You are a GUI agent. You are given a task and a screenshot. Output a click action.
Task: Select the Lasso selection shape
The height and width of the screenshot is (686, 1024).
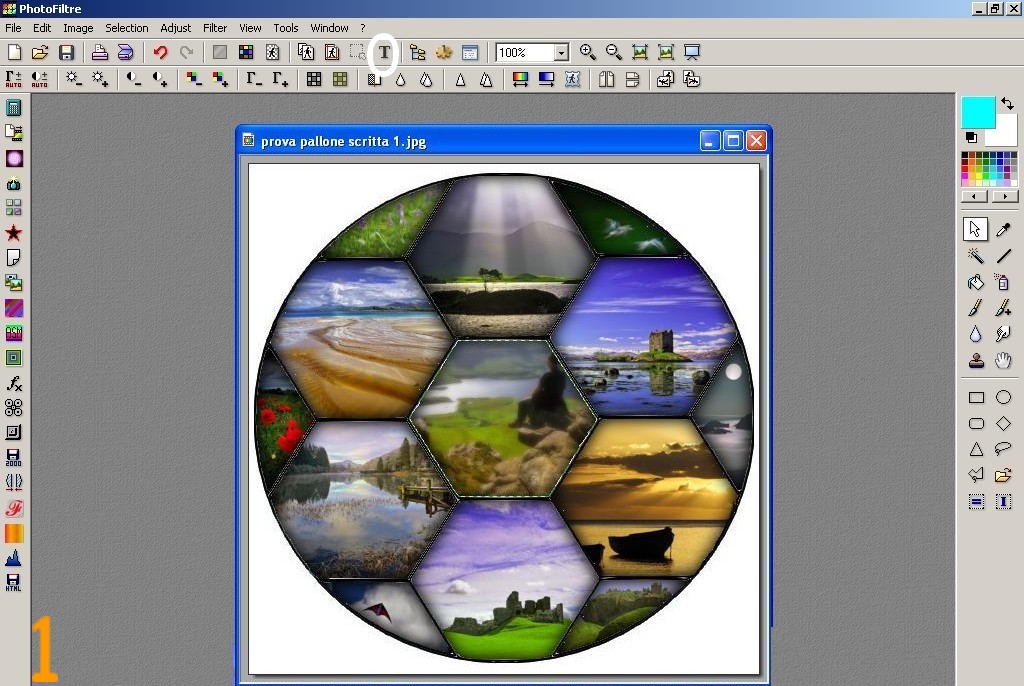coord(1003,449)
